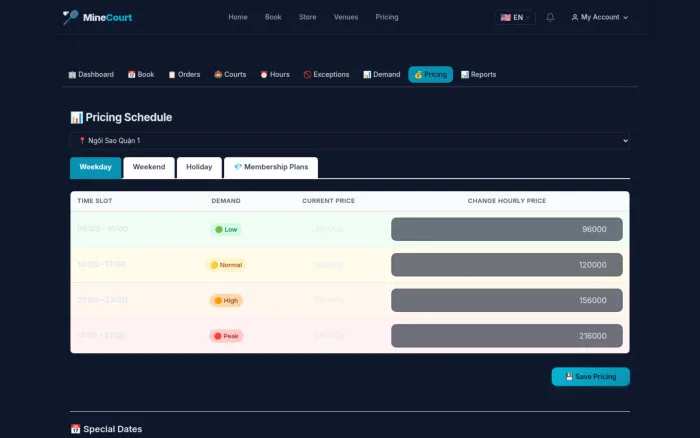Image resolution: width=700 pixels, height=438 pixels.
Task: Click the CHANGE HOURLY PRICE column header
Action: click(507, 201)
